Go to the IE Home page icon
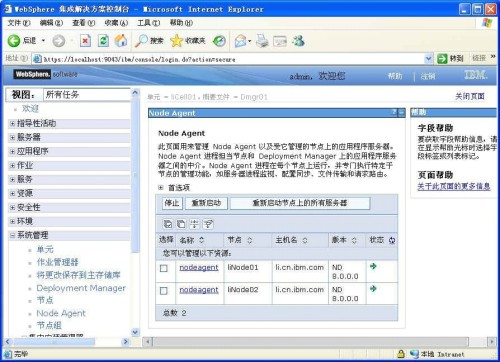The height and width of the screenshot is (362, 500). tap(121, 41)
